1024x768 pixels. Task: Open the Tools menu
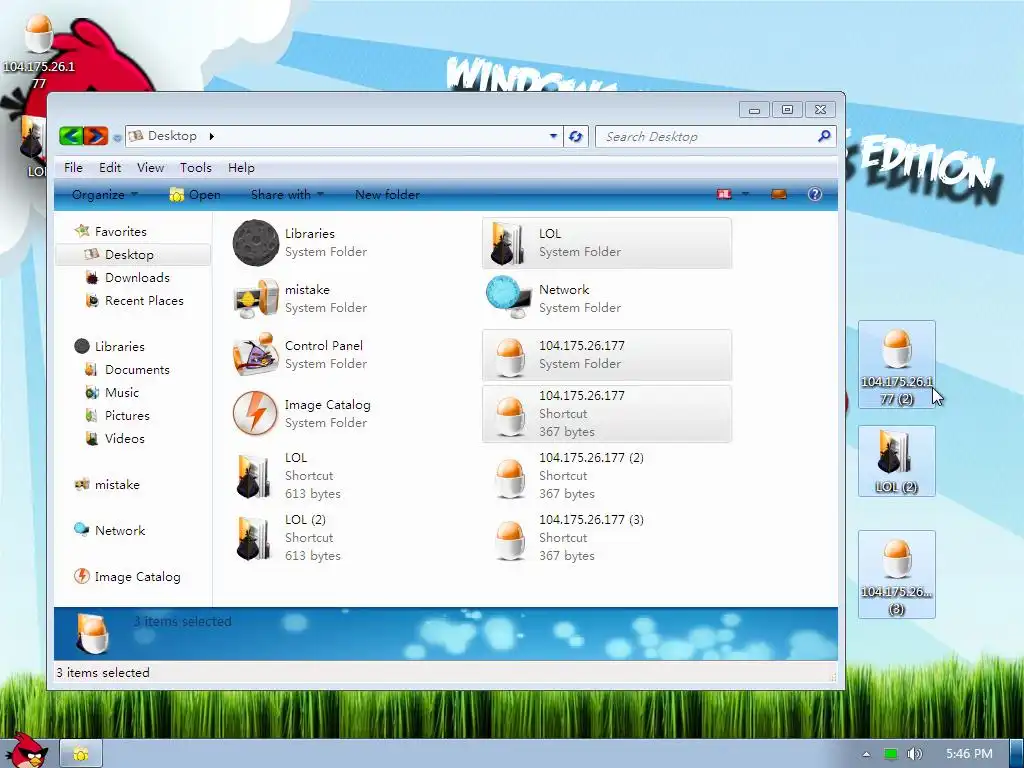point(195,168)
